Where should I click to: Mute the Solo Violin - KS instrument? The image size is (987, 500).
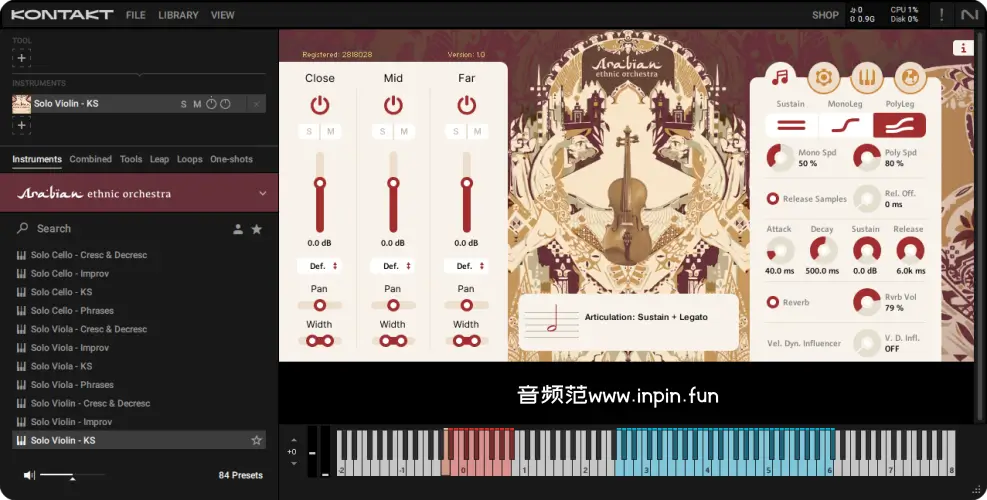tap(197, 105)
